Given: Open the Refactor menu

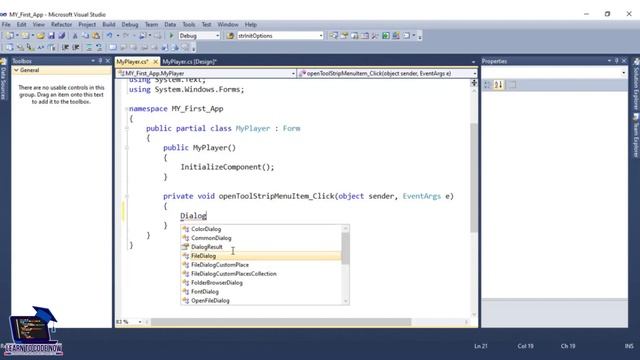Looking at the screenshot, I should [x=61, y=24].
